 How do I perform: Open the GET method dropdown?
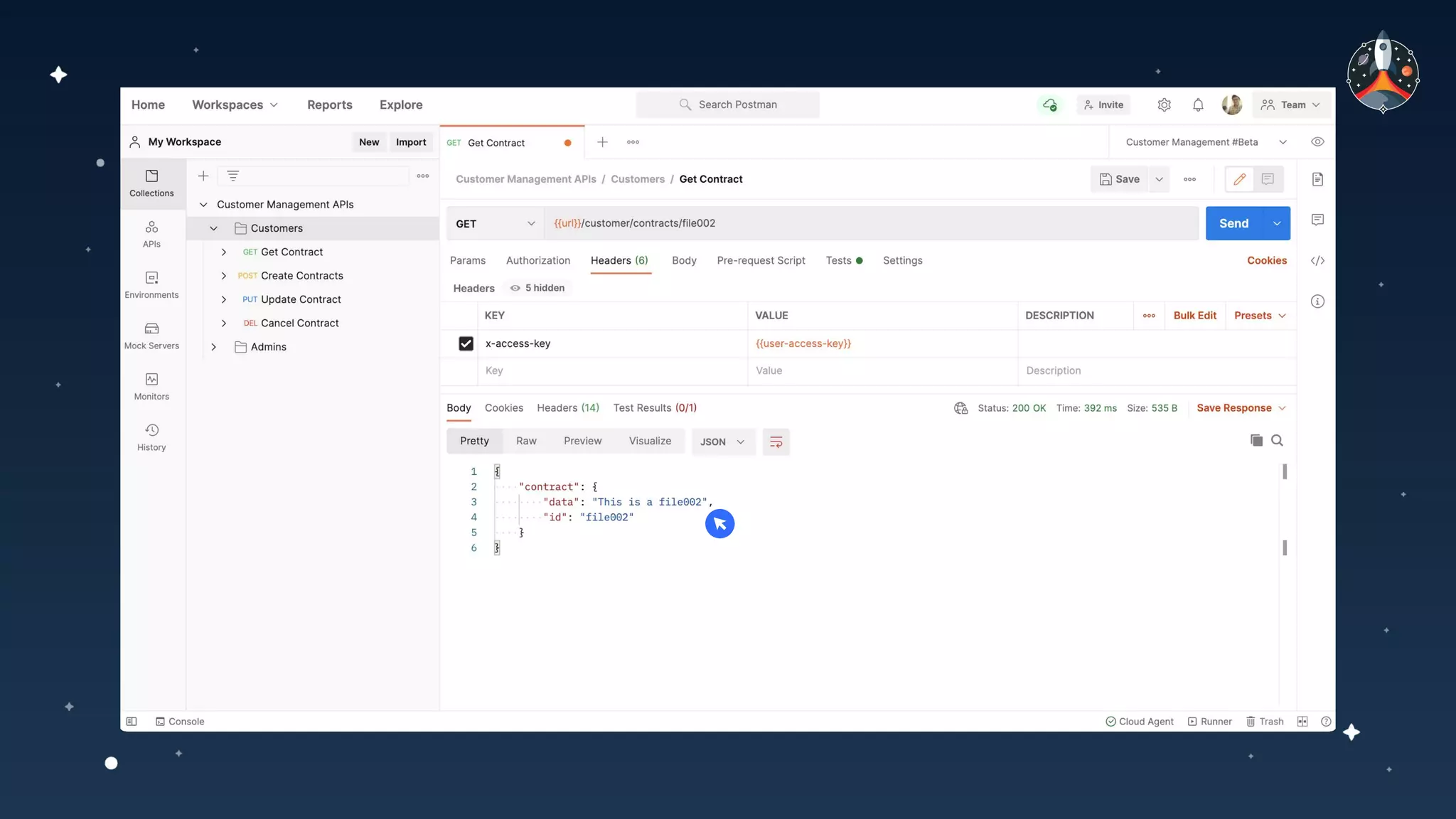[x=495, y=223]
